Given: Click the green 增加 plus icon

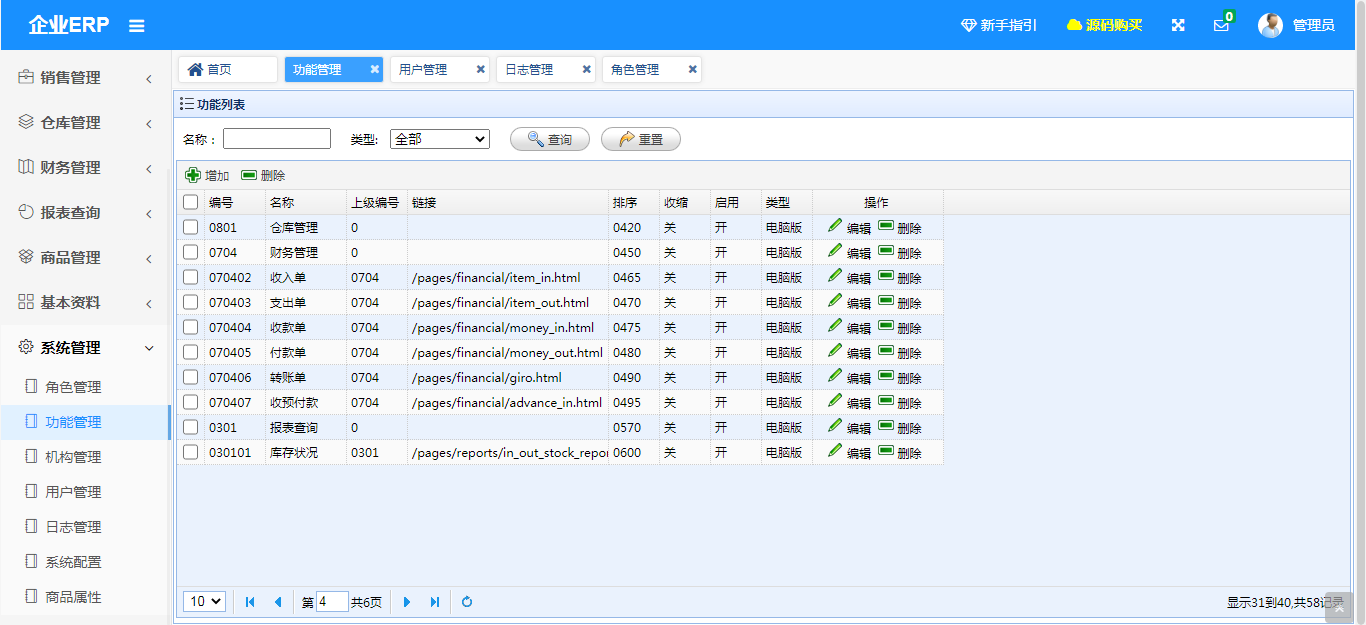Looking at the screenshot, I should (193, 175).
